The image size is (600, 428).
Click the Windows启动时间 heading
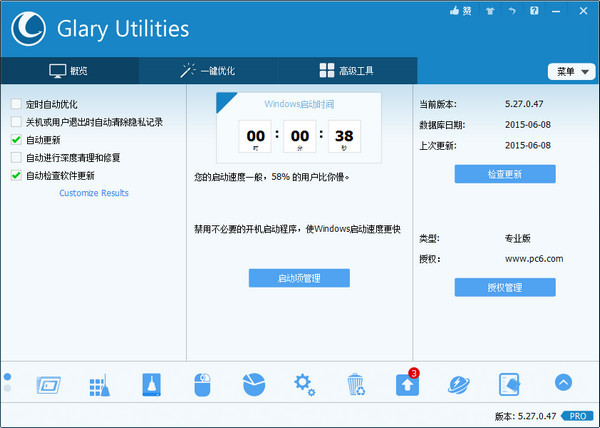(299, 104)
